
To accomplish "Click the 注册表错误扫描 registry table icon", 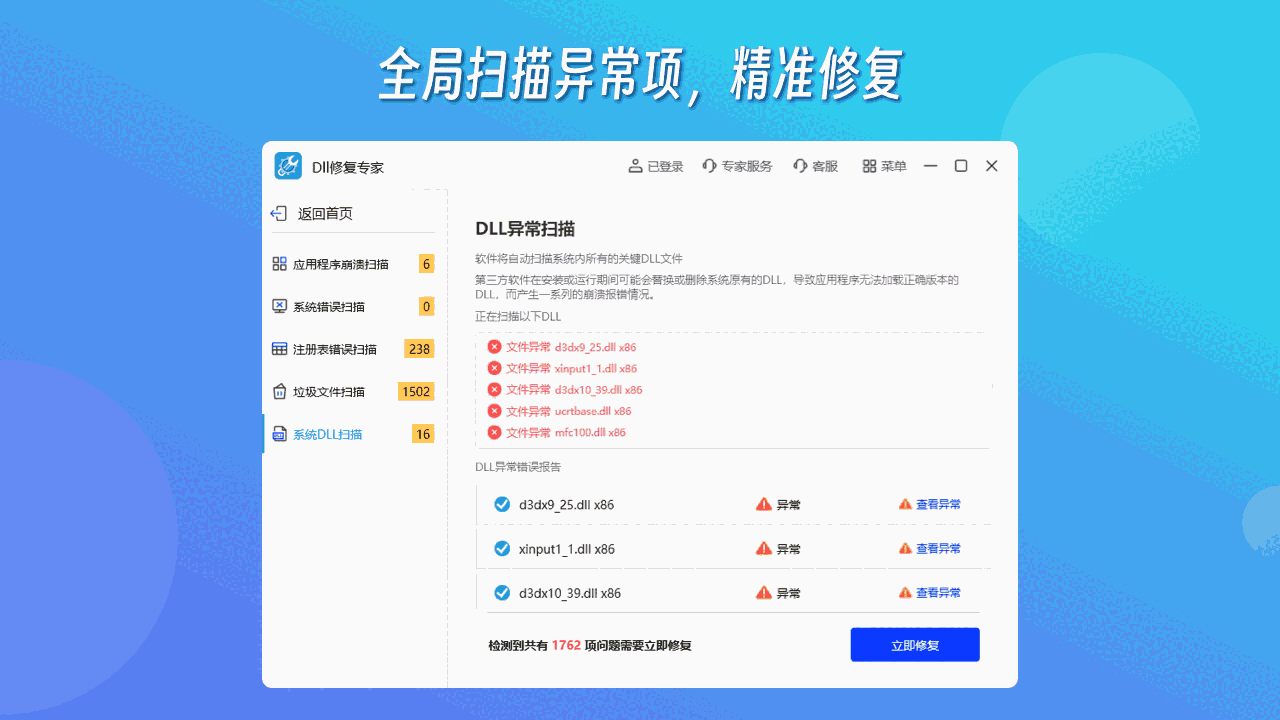I will coord(280,349).
